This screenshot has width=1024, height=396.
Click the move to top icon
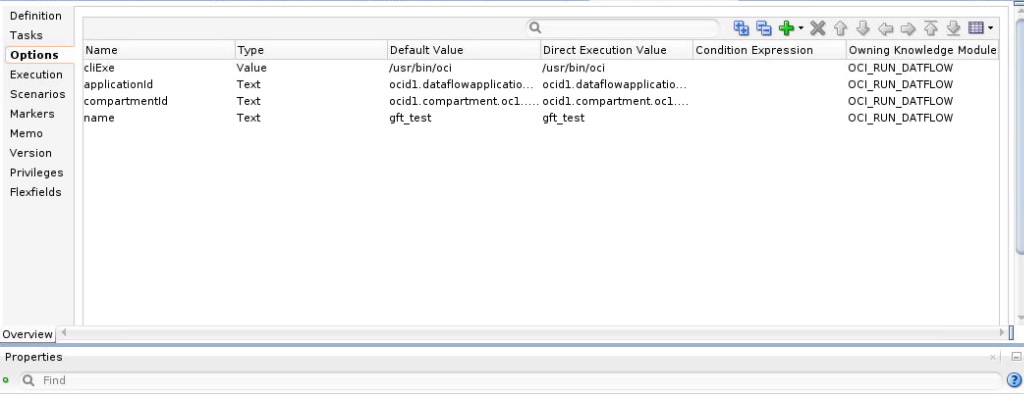[931, 28]
